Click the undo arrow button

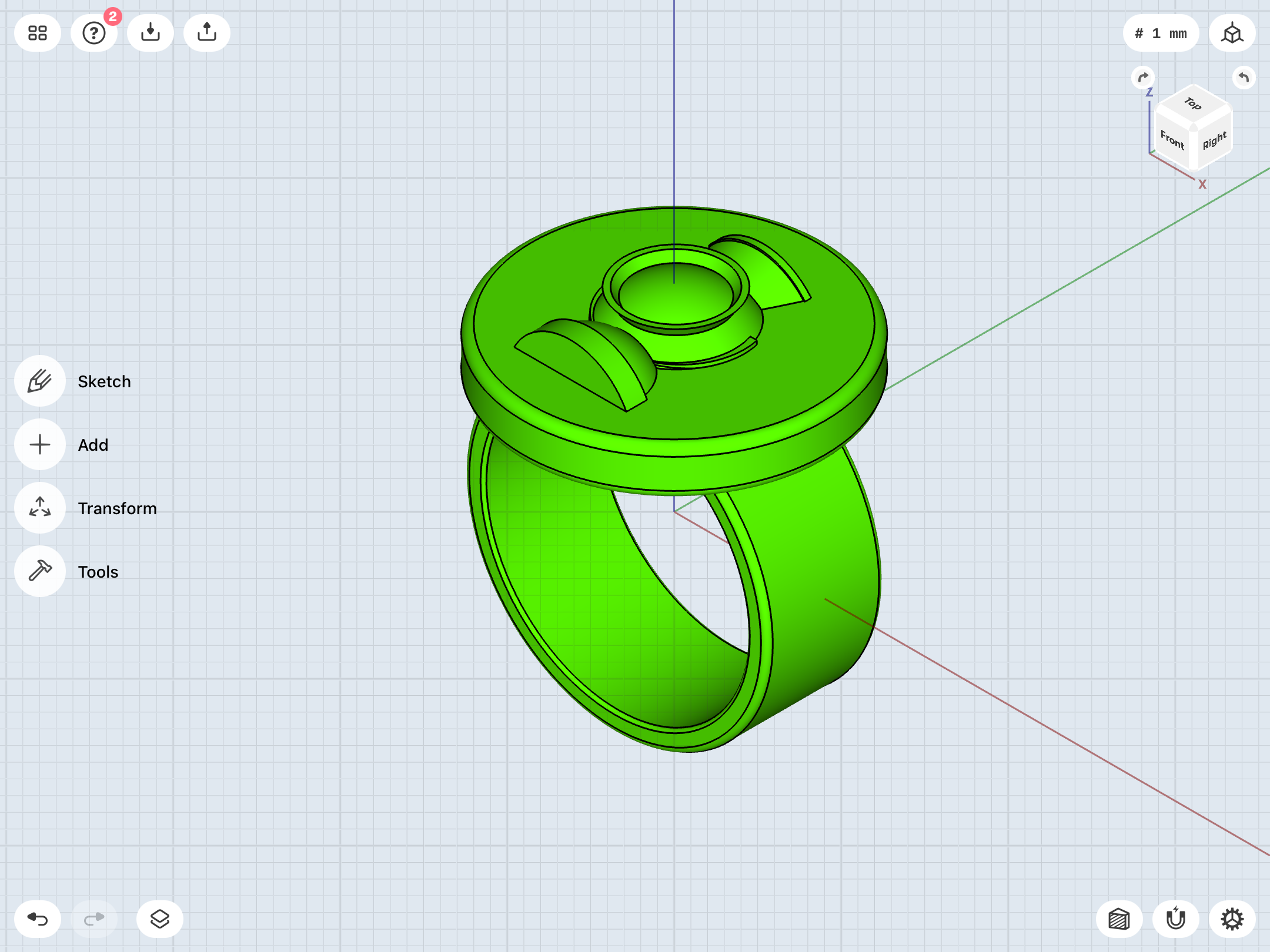[38, 919]
